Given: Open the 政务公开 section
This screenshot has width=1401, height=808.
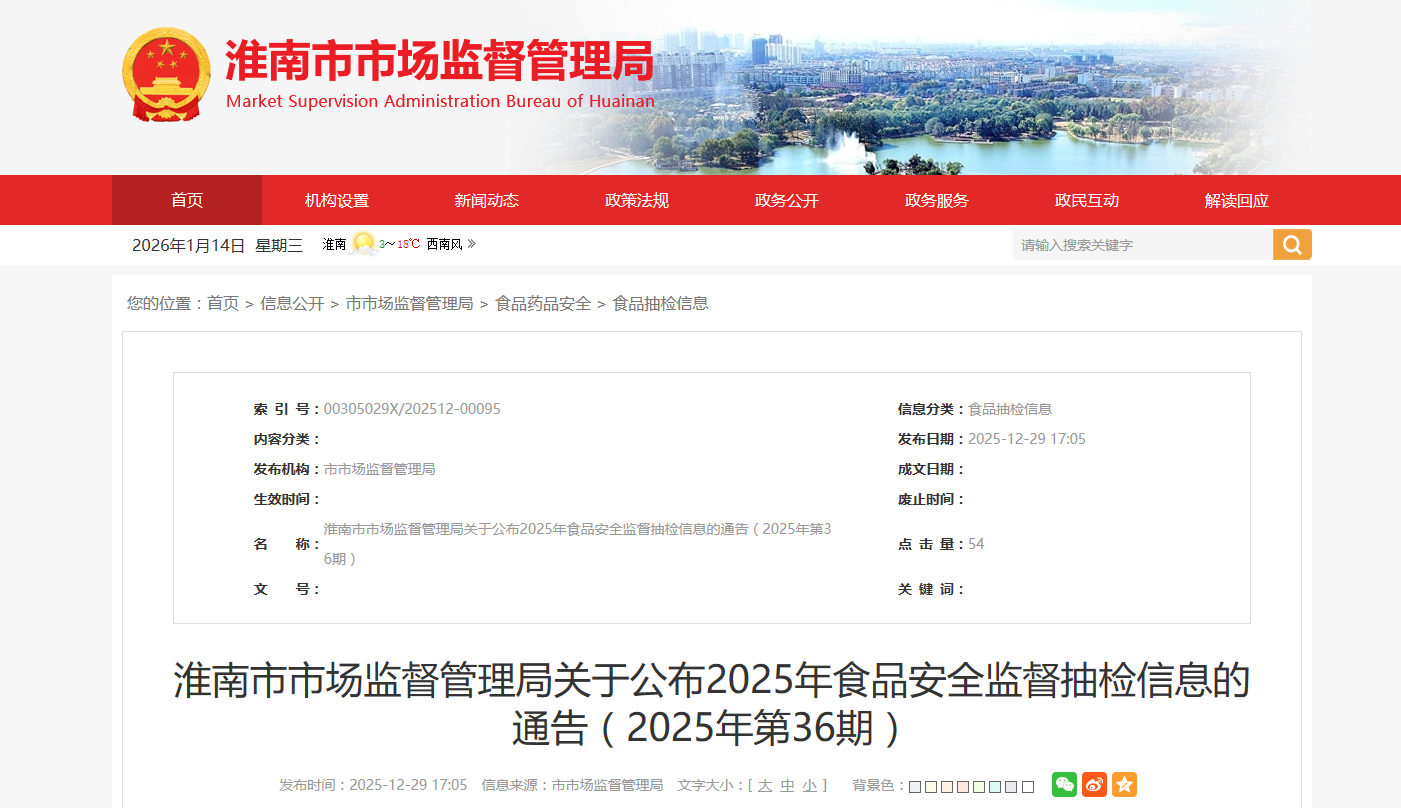Looking at the screenshot, I should pos(786,200).
